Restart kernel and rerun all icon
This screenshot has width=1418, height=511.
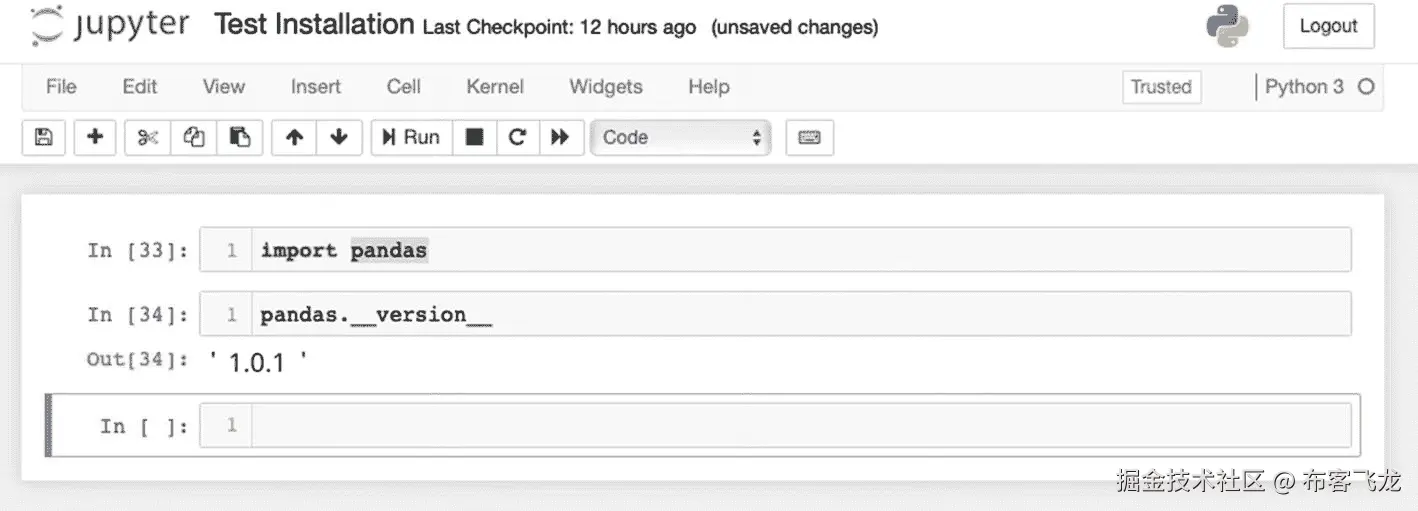click(560, 138)
